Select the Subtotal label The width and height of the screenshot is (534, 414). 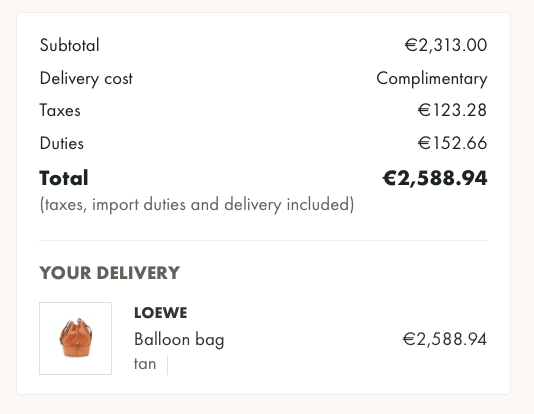point(69,45)
